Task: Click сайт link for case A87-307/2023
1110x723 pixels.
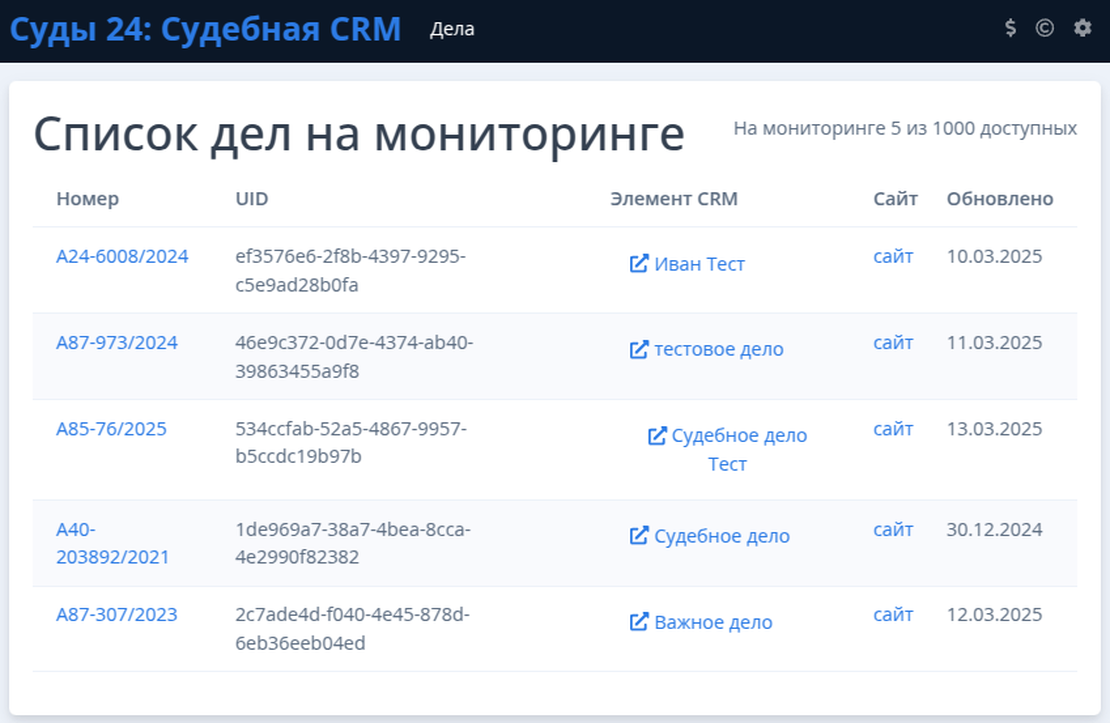Action: [893, 615]
